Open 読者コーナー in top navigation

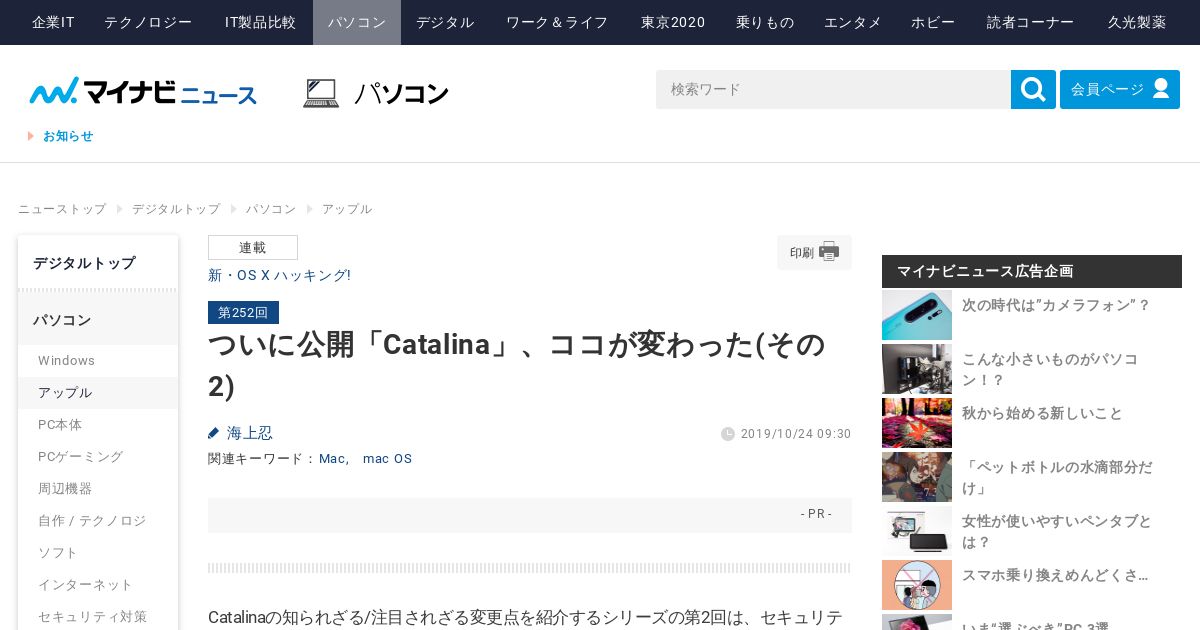pos(1031,22)
